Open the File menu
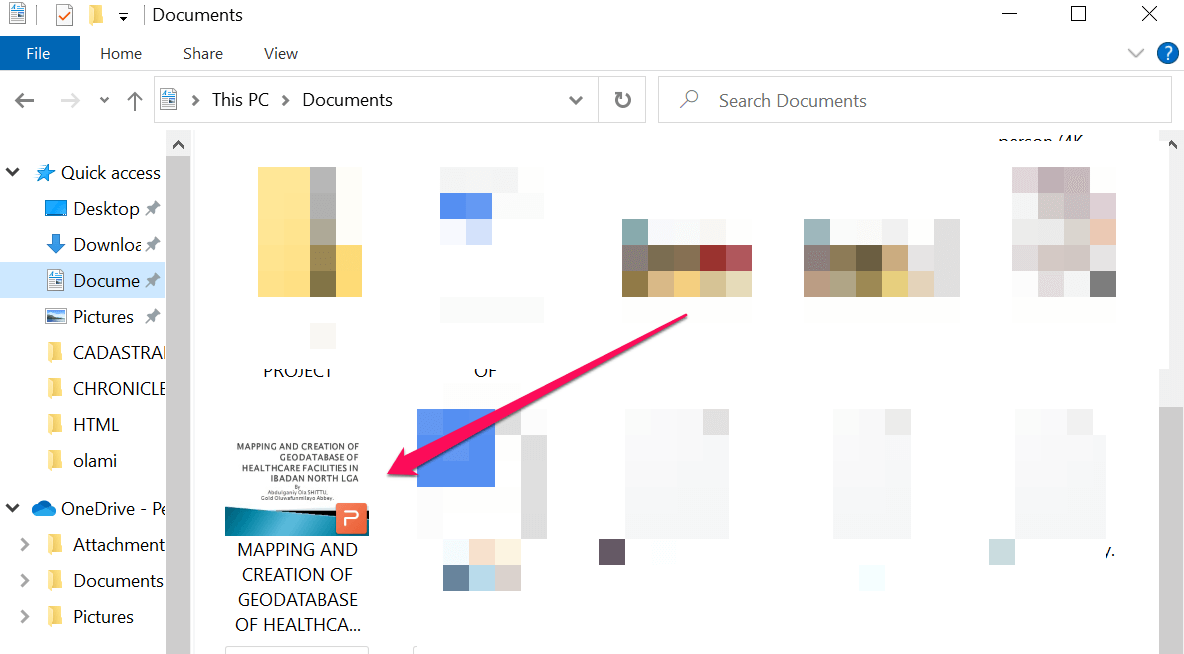1184x654 pixels. [39, 53]
